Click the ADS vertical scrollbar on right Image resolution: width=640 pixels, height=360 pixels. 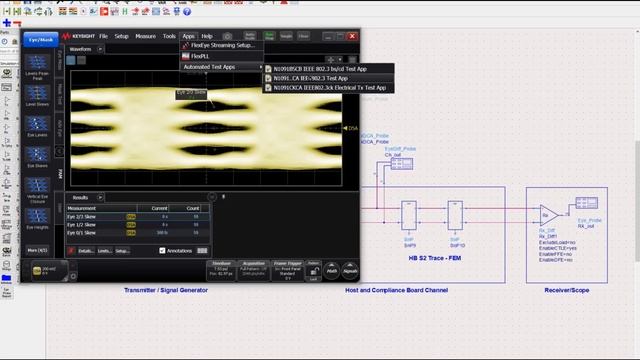coord(637,202)
